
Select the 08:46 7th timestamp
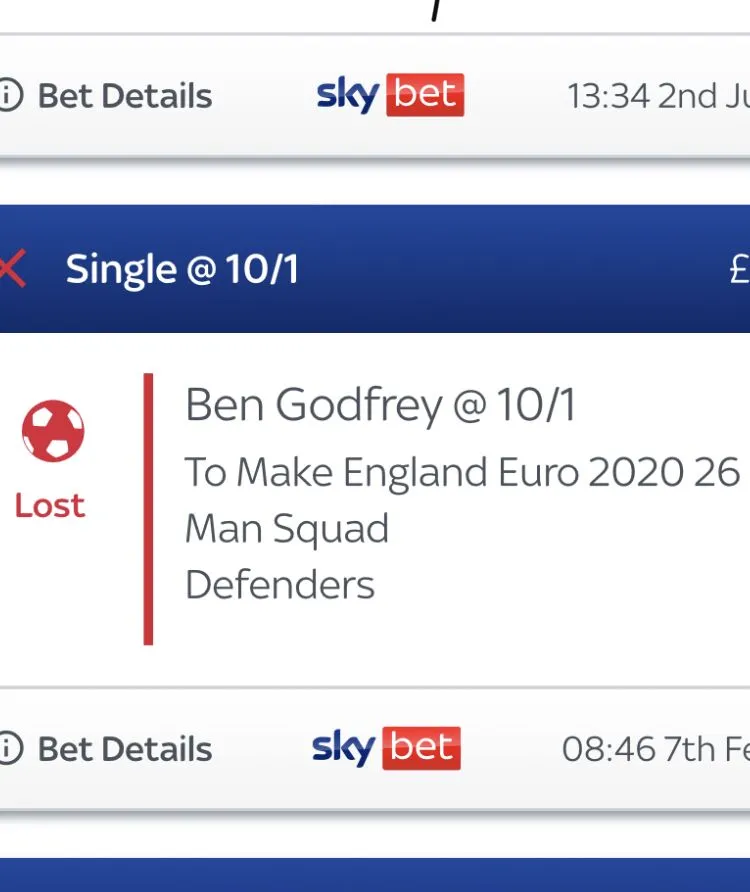[655, 749]
